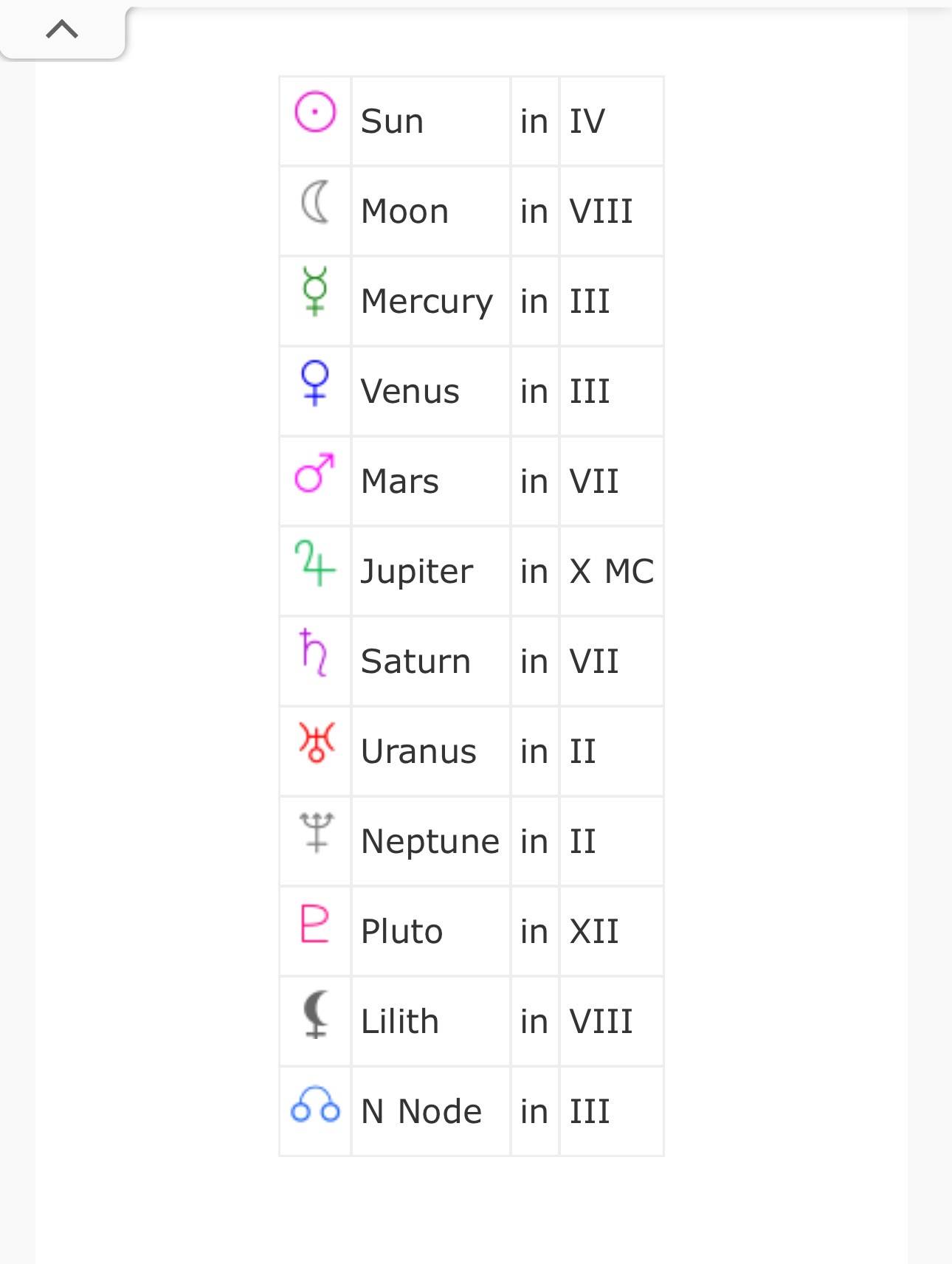This screenshot has width=952, height=1264.
Task: Click the Pluto label text
Action: (x=402, y=931)
